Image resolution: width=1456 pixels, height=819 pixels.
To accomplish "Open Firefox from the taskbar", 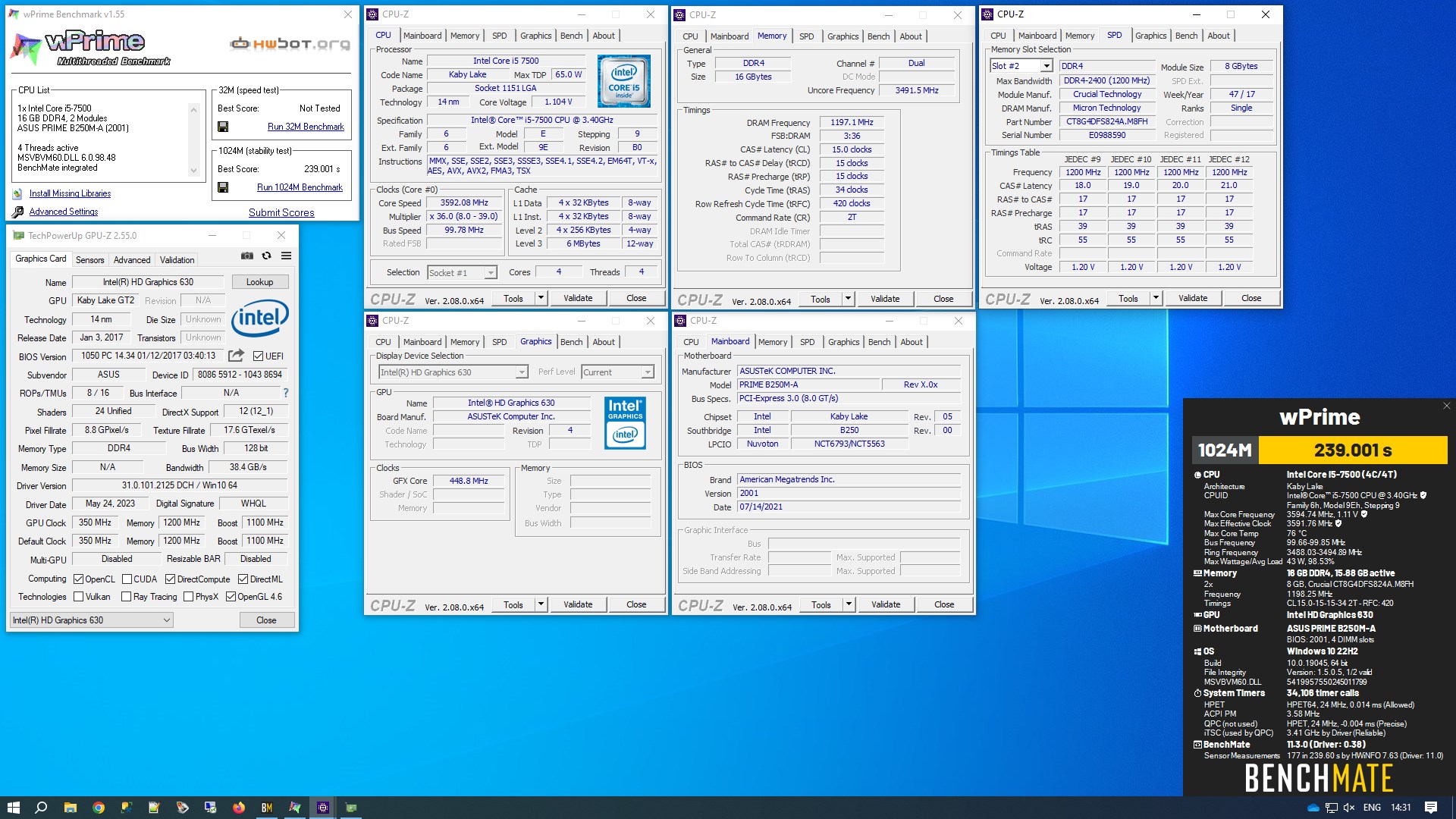I will [x=239, y=808].
